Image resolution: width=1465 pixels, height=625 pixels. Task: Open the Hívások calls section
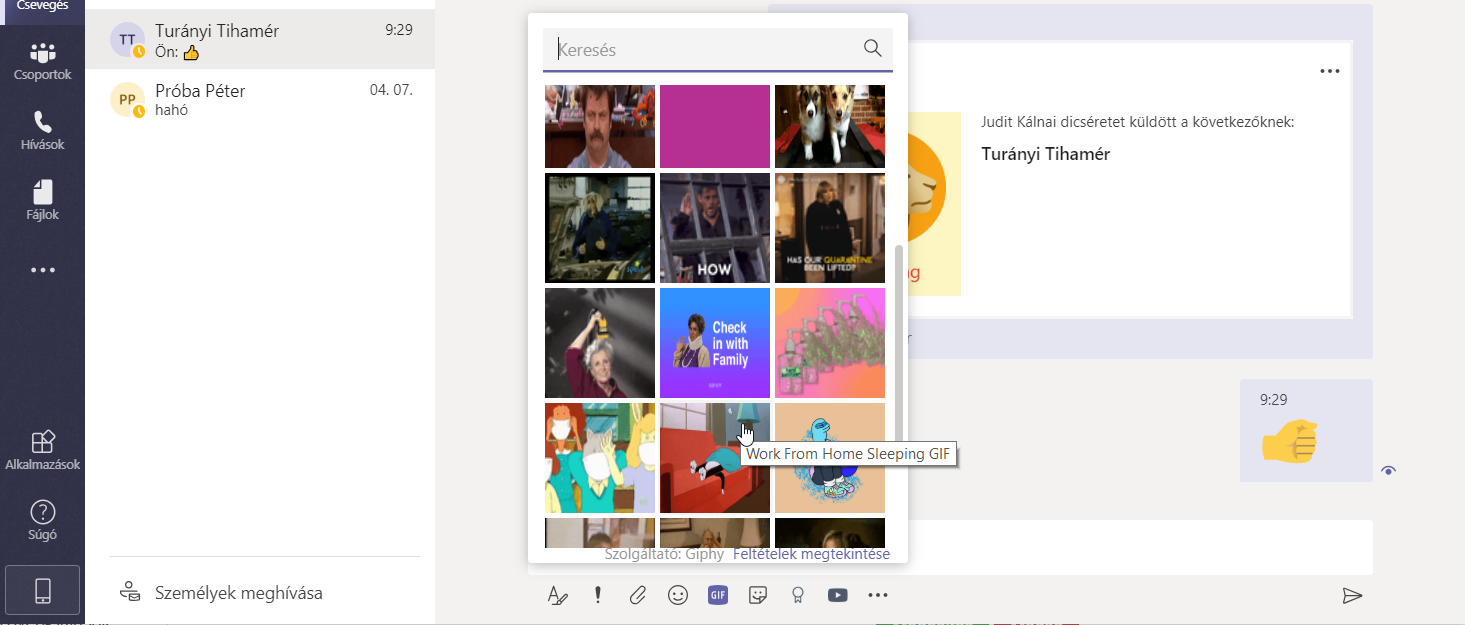pyautogui.click(x=42, y=131)
